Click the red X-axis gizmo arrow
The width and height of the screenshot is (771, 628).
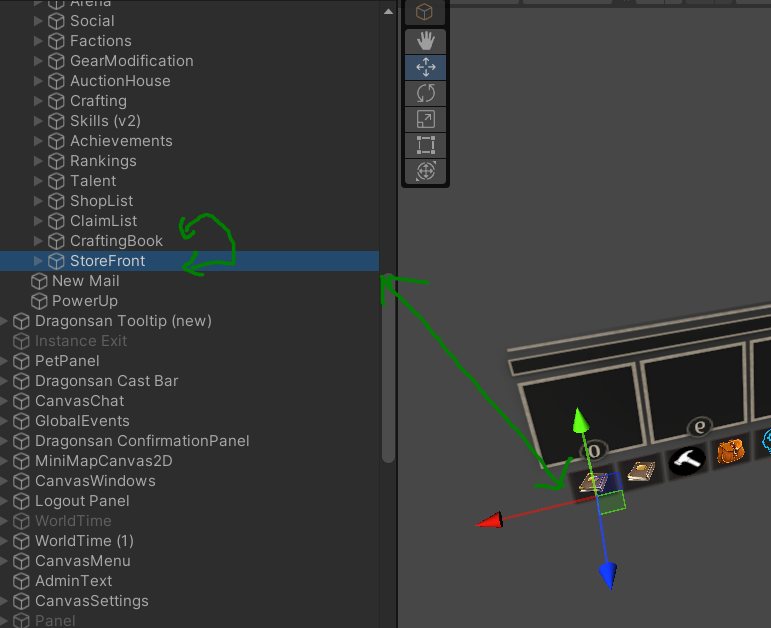pyautogui.click(x=489, y=520)
